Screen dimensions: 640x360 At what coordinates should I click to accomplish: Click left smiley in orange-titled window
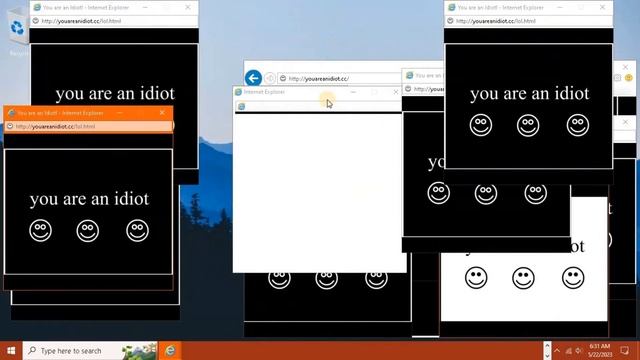tap(40, 231)
